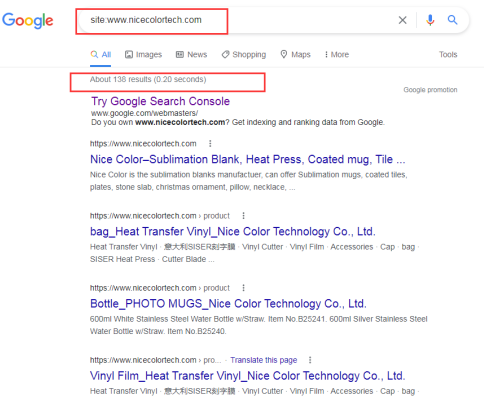This screenshot has width=484, height=398.
Task: Click the Google logo
Action: click(x=28, y=21)
